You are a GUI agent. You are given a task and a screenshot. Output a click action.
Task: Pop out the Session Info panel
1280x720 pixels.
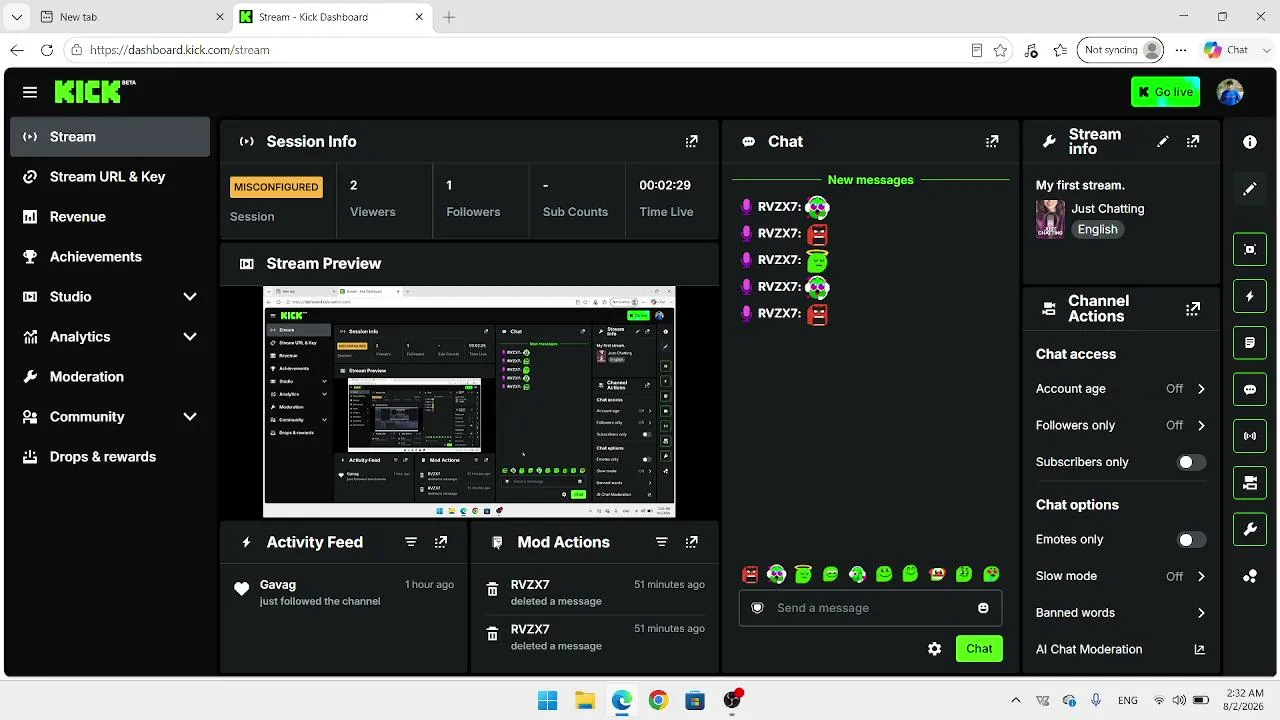[691, 142]
